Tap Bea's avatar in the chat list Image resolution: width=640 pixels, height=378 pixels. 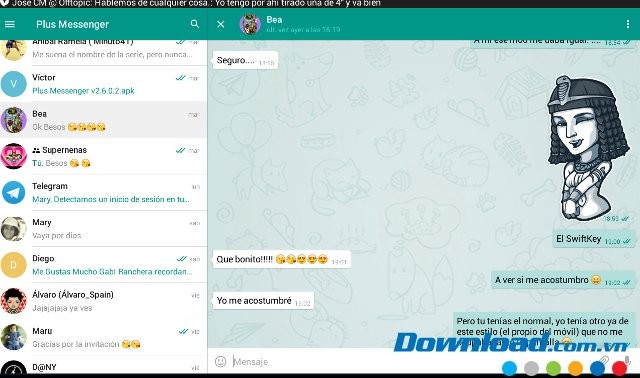click(13, 120)
